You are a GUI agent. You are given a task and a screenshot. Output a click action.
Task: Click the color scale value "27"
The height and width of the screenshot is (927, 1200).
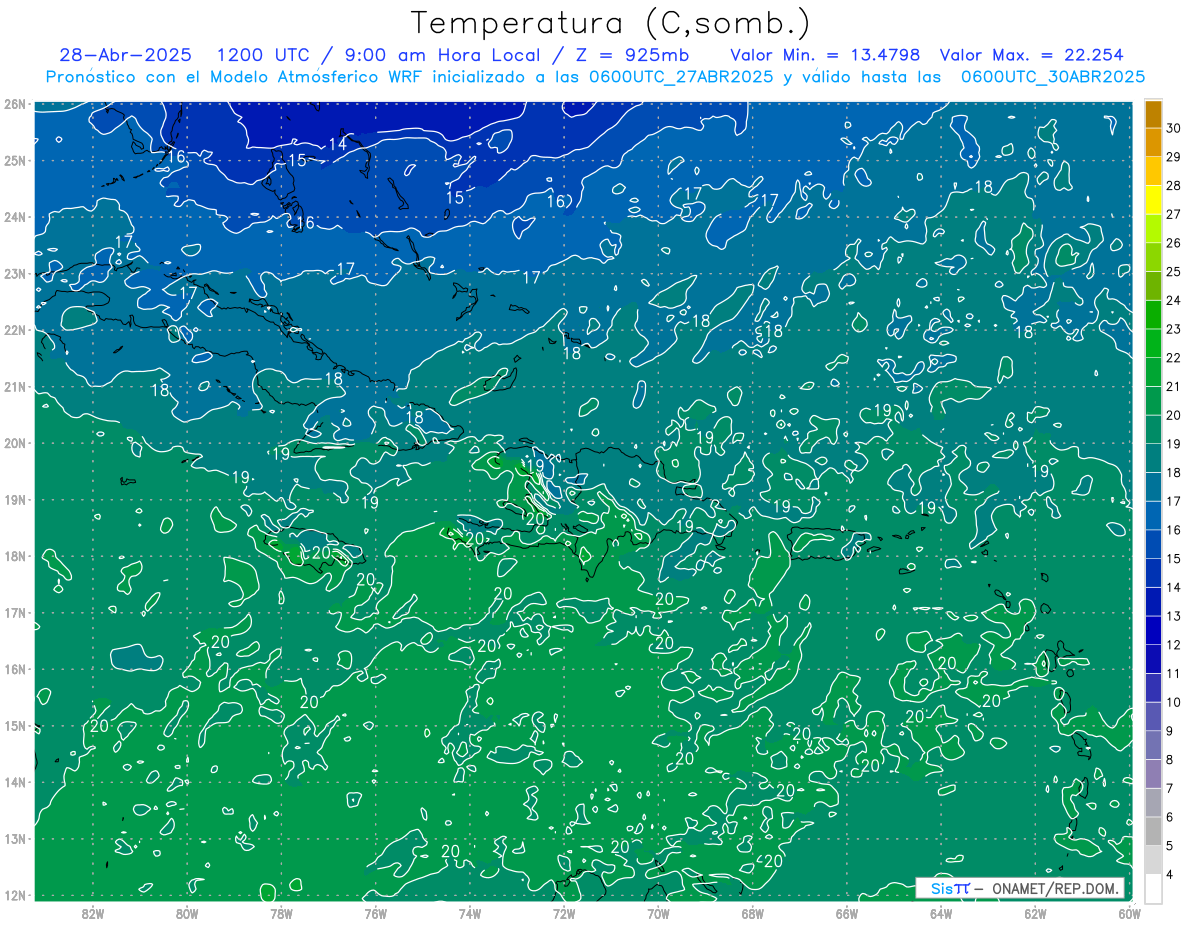click(1174, 214)
